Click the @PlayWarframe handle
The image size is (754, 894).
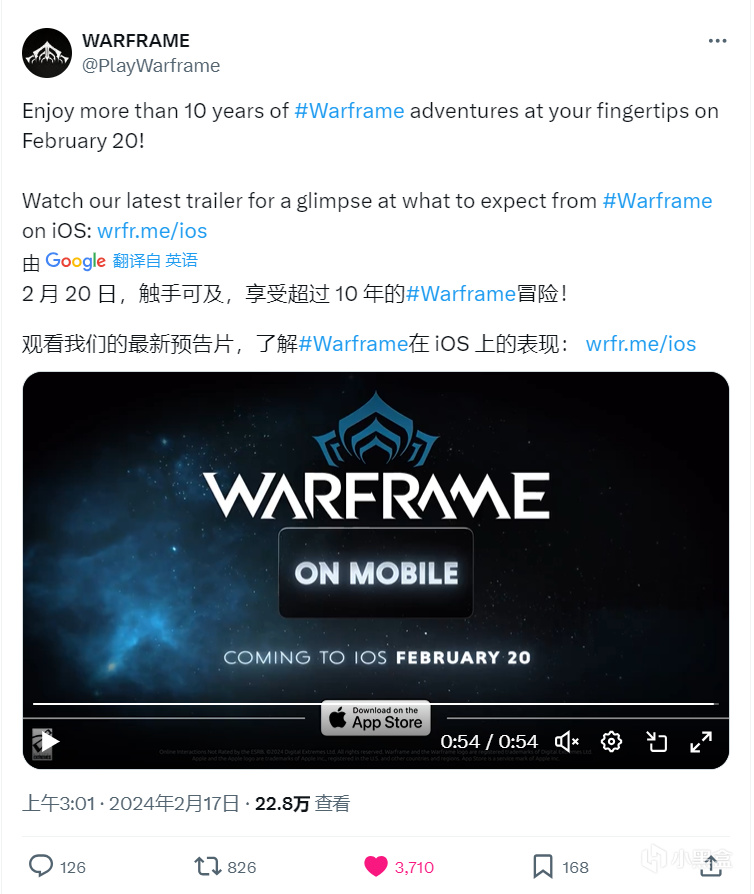[x=151, y=66]
